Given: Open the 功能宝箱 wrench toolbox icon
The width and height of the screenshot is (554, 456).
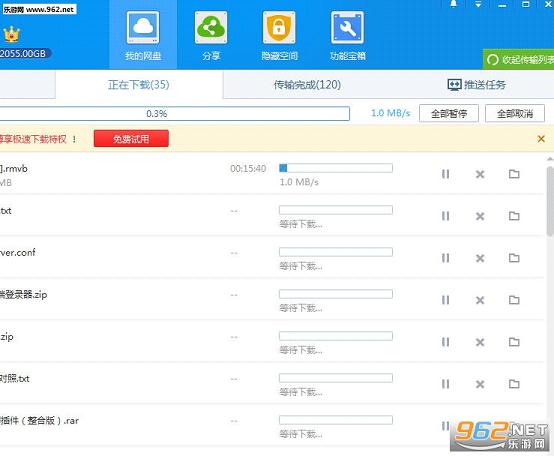Looking at the screenshot, I should click(x=347, y=28).
